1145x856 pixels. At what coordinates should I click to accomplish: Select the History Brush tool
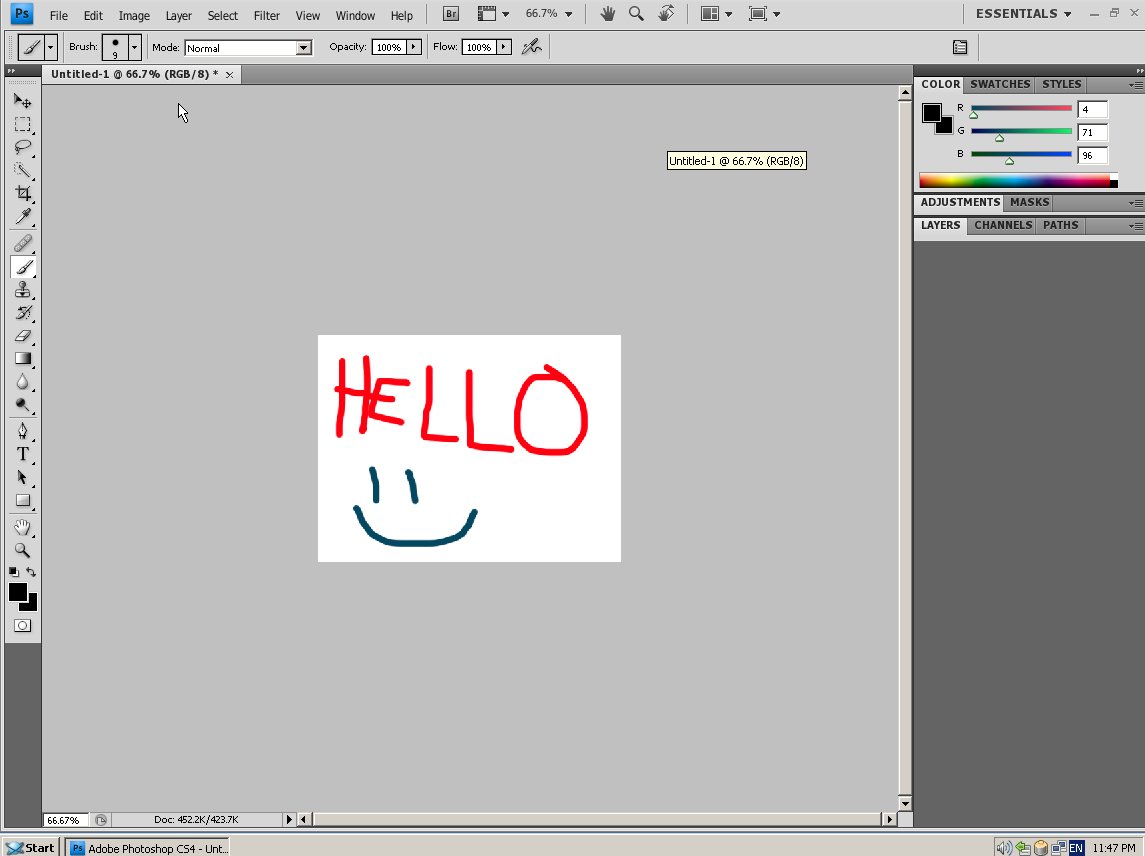(23, 313)
